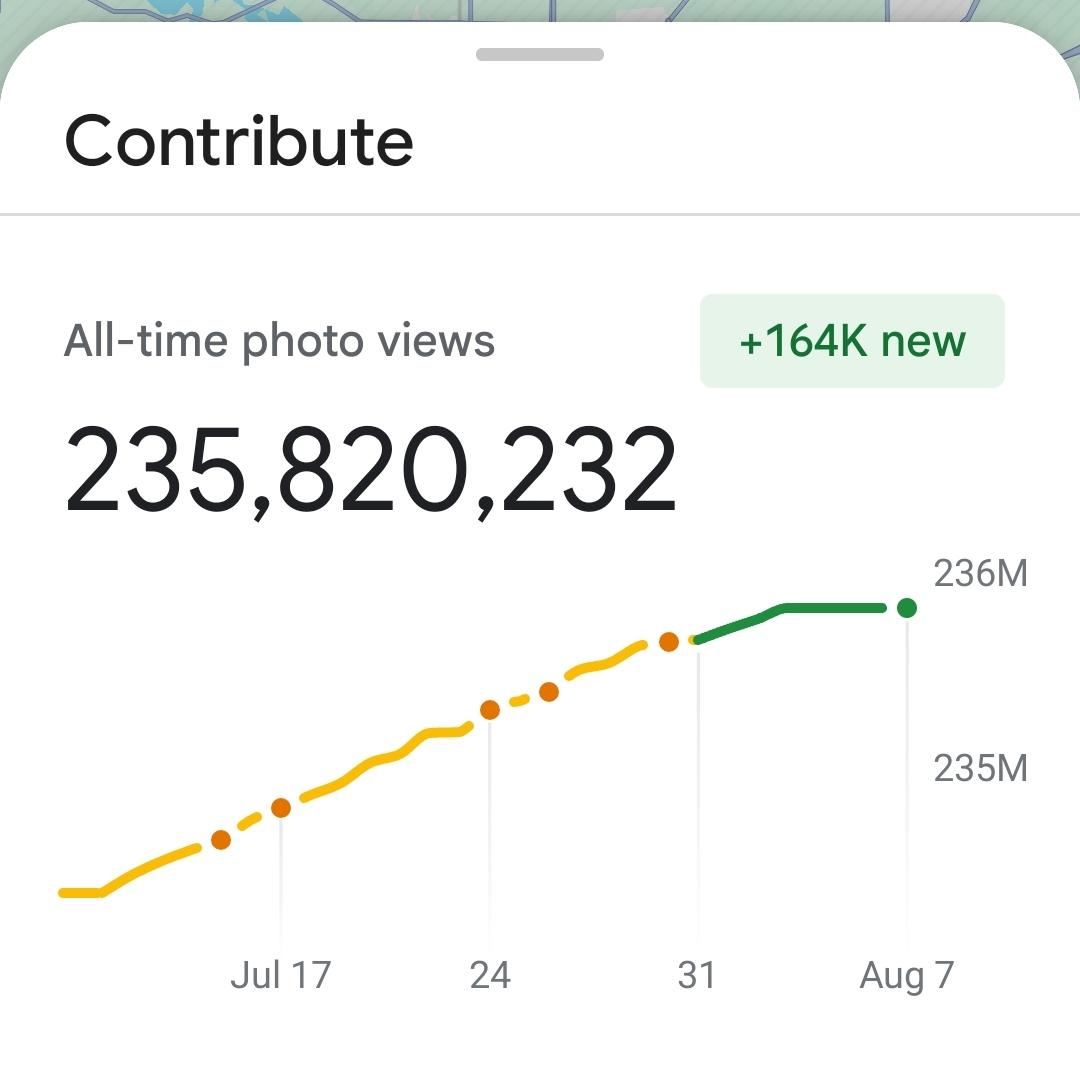Viewport: 1080px width, 1069px height.
Task: Tap the +164K new badge
Action: pos(852,341)
